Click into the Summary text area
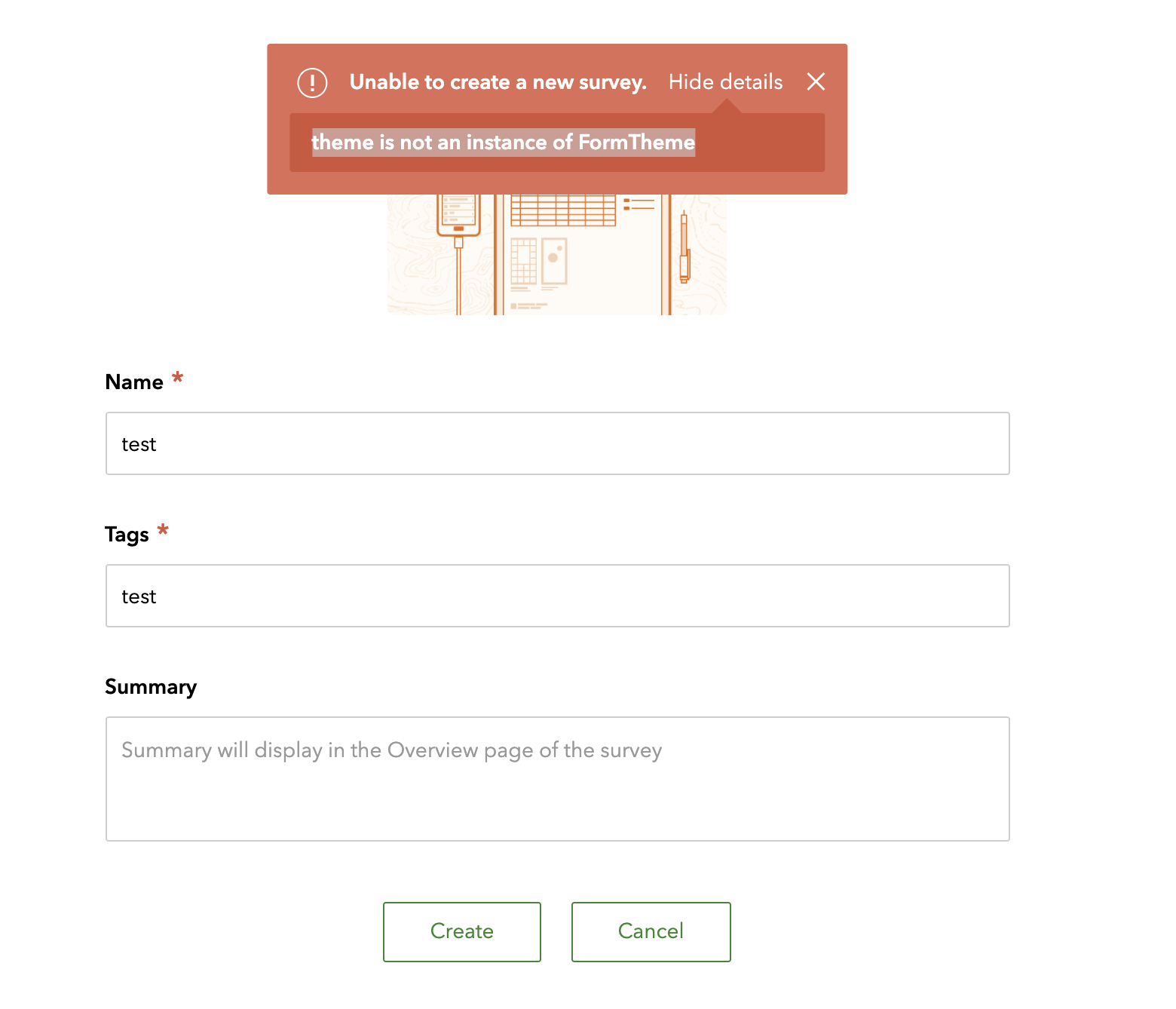This screenshot has height=1009, width=1176. pyautogui.click(x=557, y=778)
